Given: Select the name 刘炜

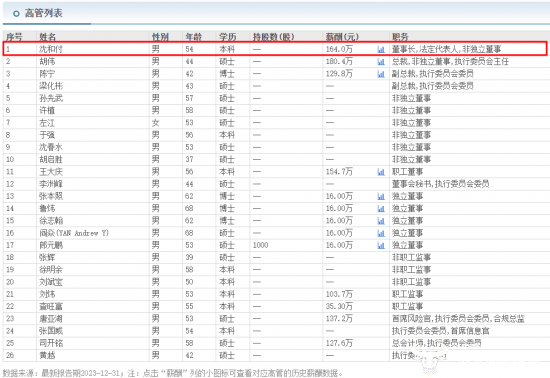Looking at the screenshot, I should tap(47, 295).
